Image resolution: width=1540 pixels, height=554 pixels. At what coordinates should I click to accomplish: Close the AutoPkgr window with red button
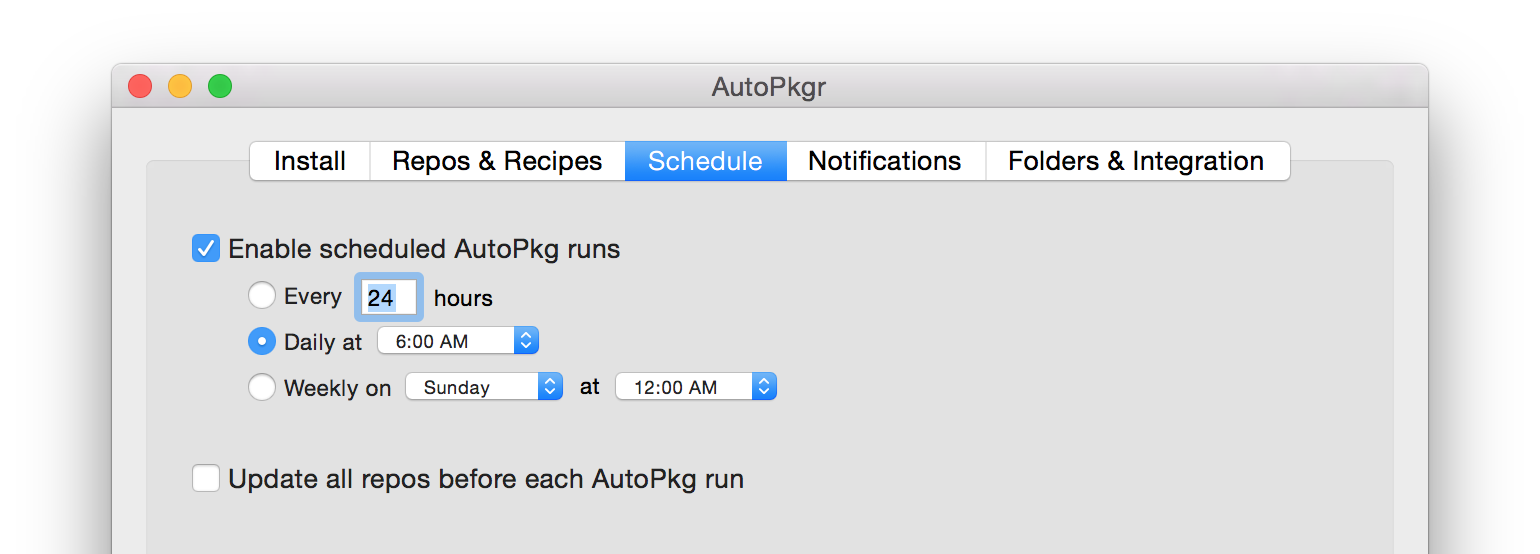(140, 87)
